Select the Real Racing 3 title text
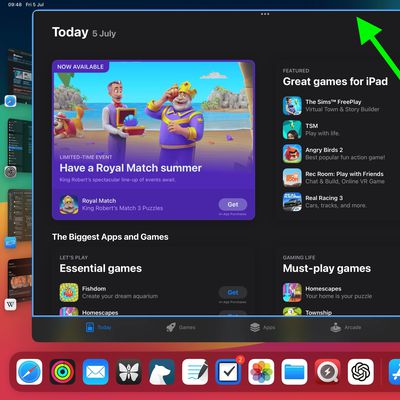This screenshot has height=400, width=400. click(x=324, y=198)
